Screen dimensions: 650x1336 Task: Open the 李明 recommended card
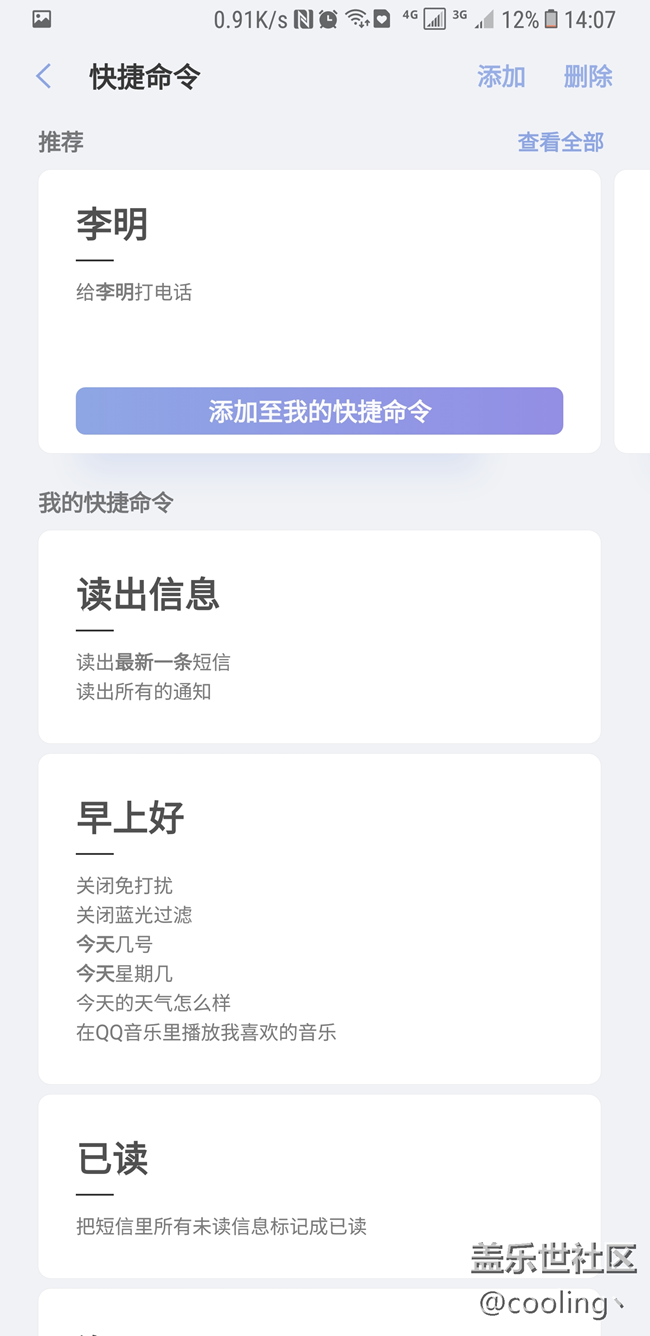pos(319,311)
